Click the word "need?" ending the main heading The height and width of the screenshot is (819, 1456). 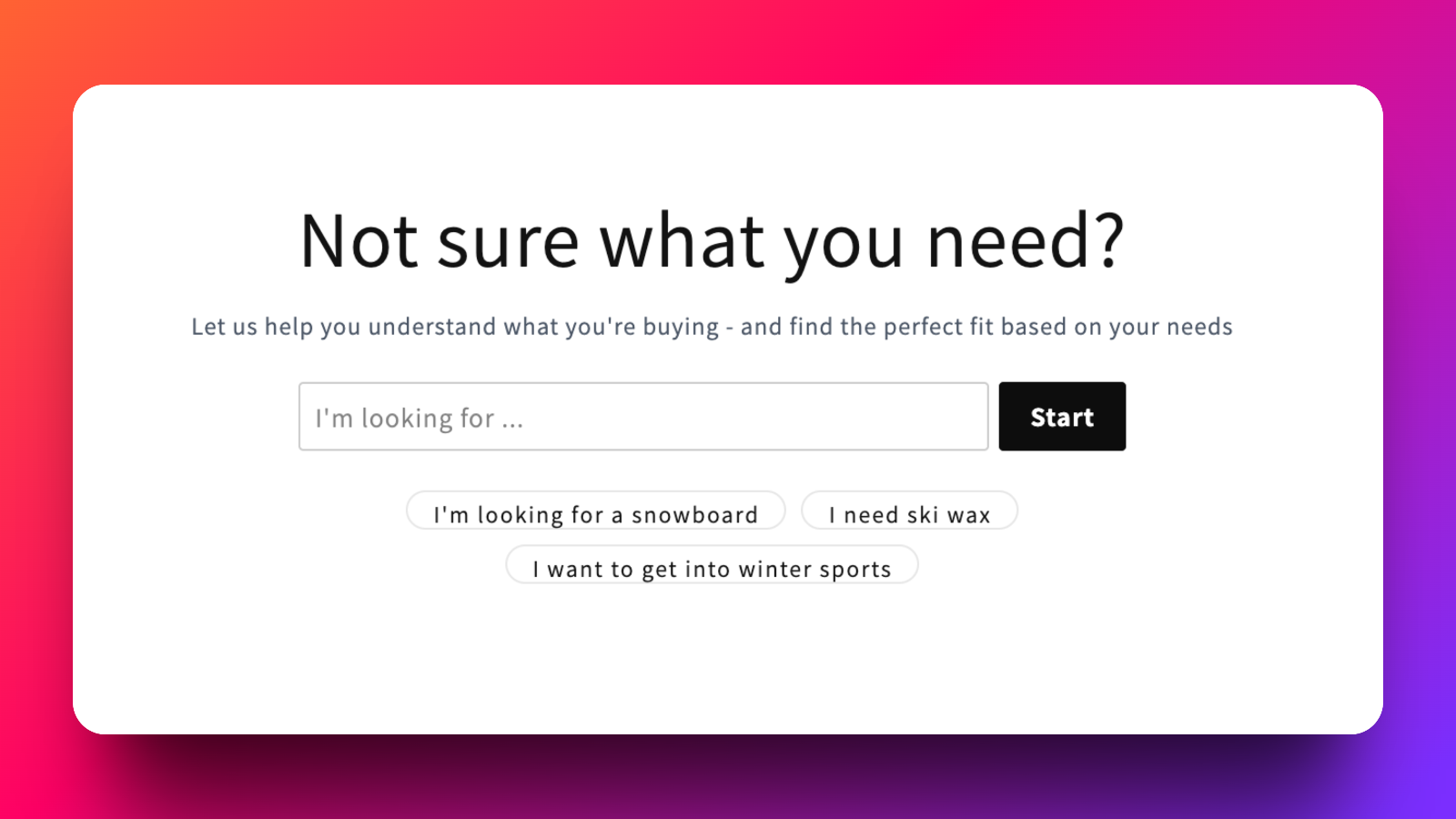(x=1026, y=241)
